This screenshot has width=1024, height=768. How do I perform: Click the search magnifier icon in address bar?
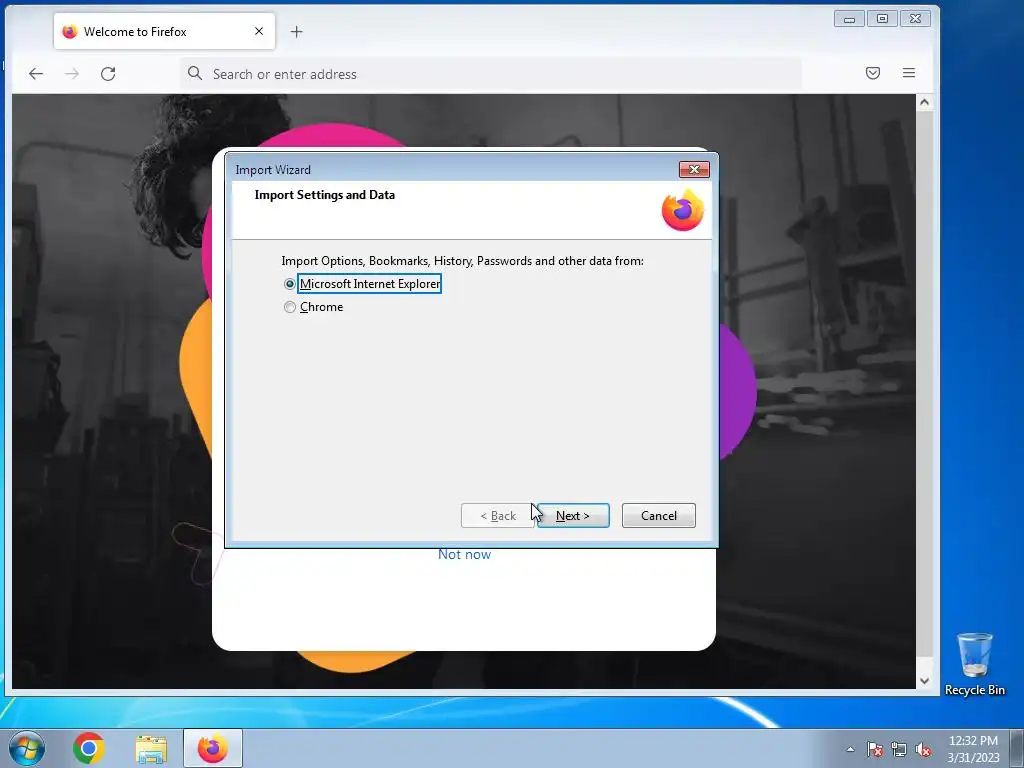(x=195, y=73)
